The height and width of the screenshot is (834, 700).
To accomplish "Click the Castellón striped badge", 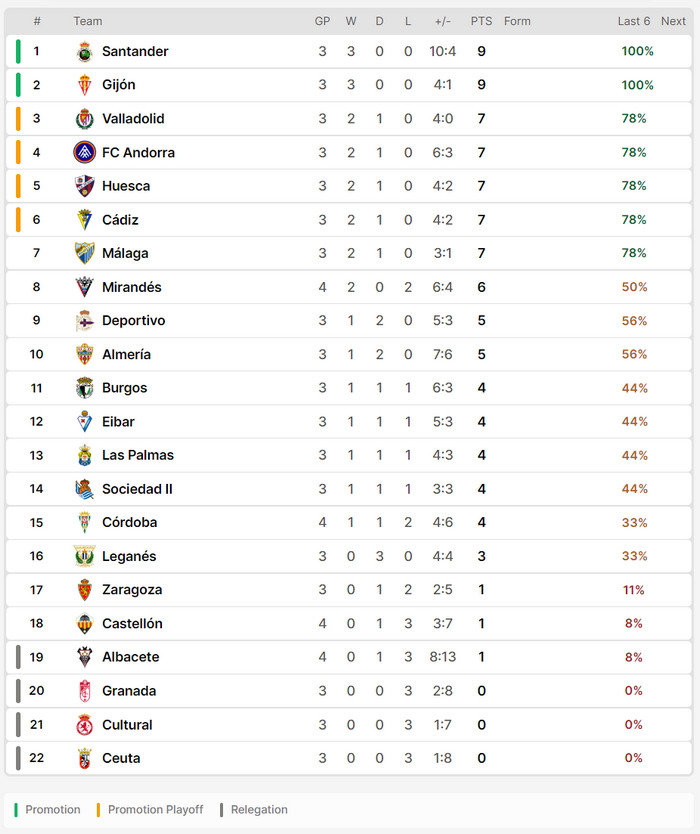I will tap(84, 623).
